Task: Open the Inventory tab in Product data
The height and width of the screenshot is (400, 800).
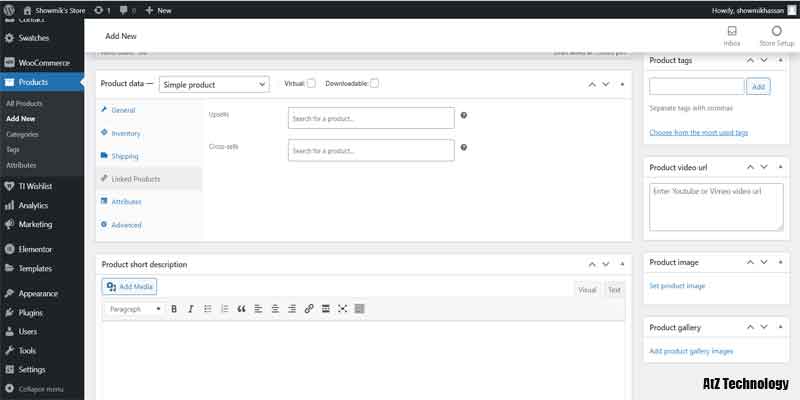Action: click(126, 133)
